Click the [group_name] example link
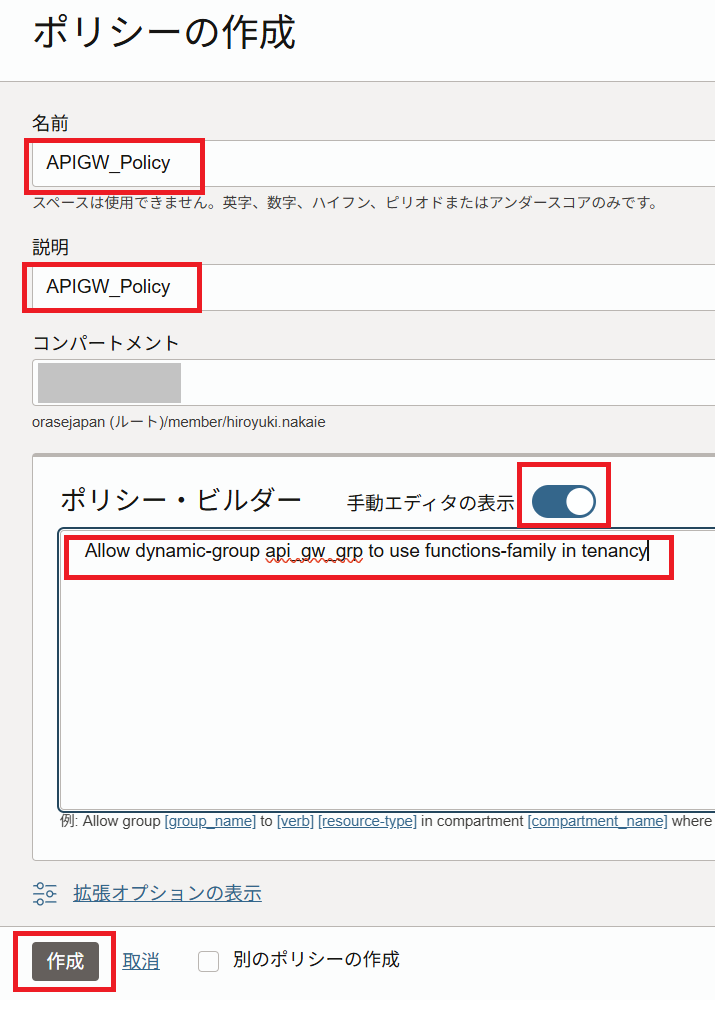 (210, 821)
